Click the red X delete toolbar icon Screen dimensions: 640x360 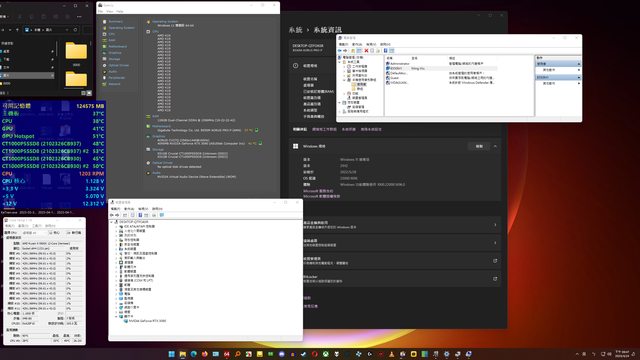(366, 51)
